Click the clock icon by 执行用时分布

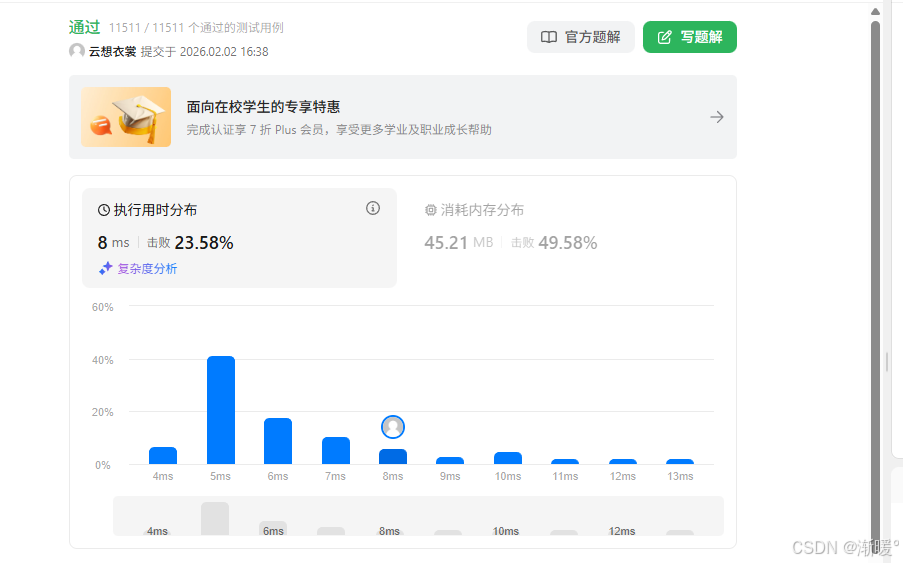(x=104, y=210)
